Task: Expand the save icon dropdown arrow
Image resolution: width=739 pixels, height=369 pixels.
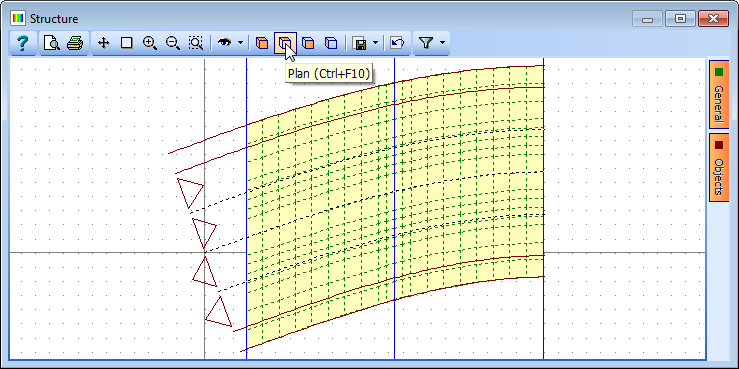Action: (x=376, y=43)
